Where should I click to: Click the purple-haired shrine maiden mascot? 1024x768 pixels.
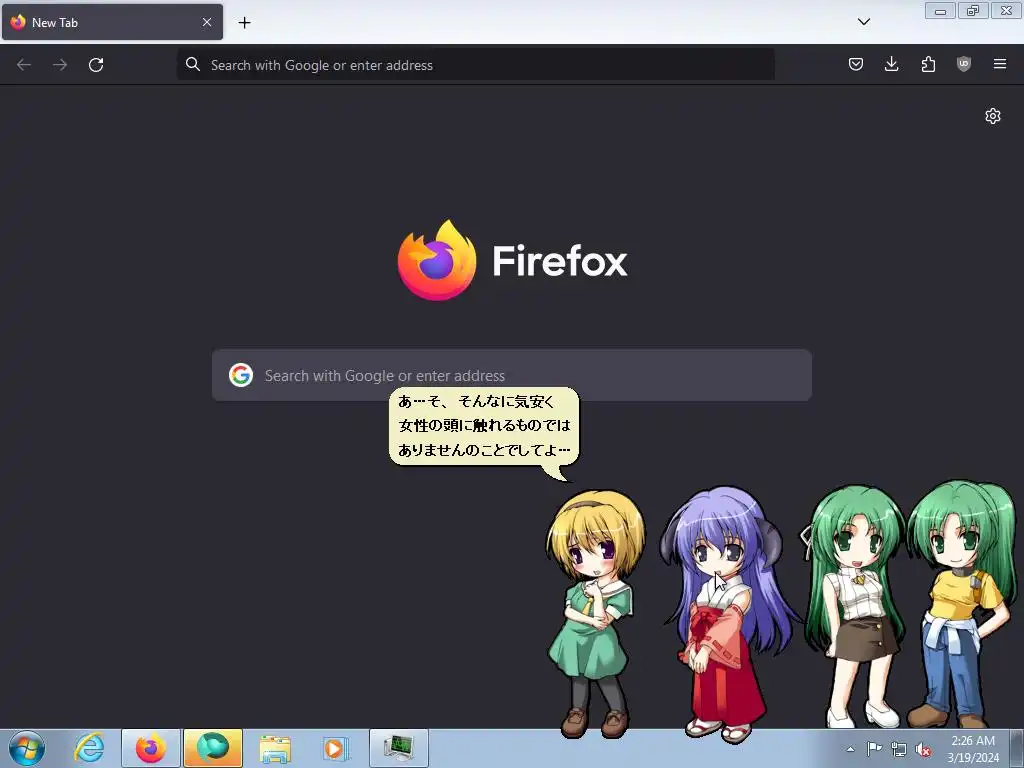(x=725, y=614)
